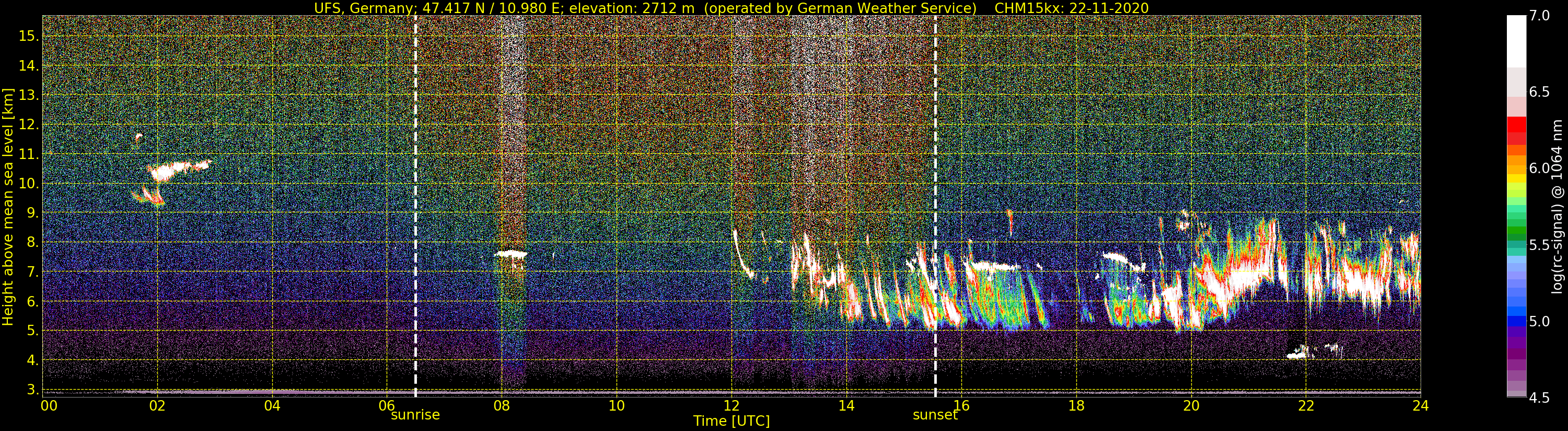Click the '8.' height axis tick label
This screenshot has width=1568, height=431.
(x=33, y=242)
